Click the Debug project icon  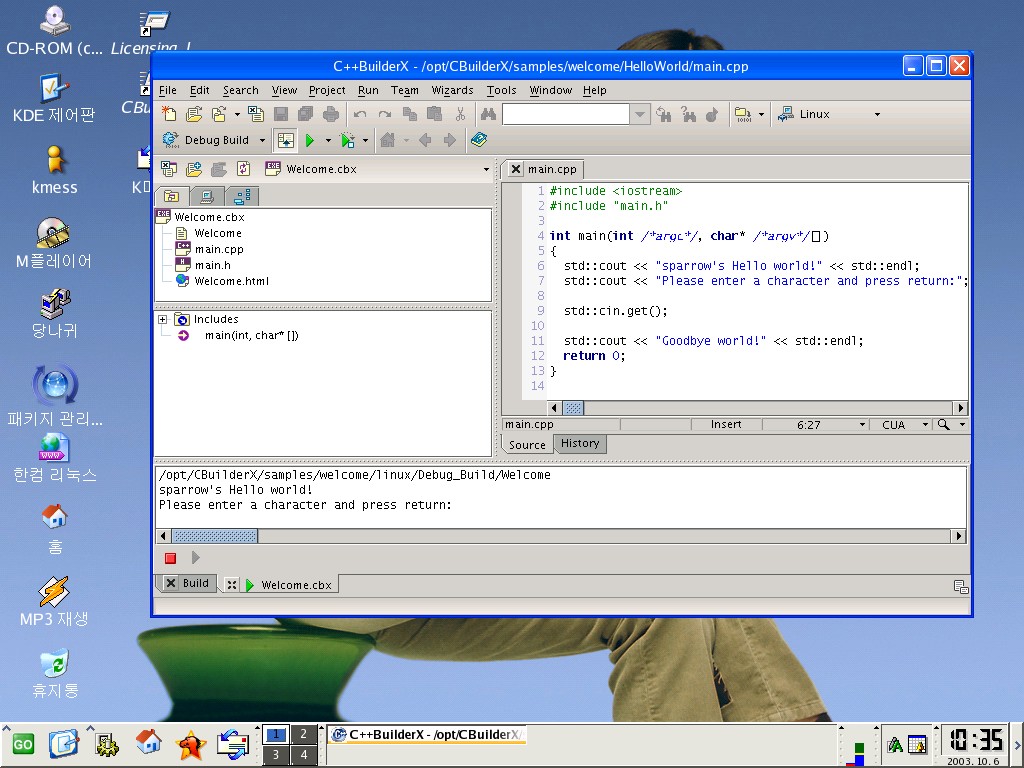(x=347, y=141)
